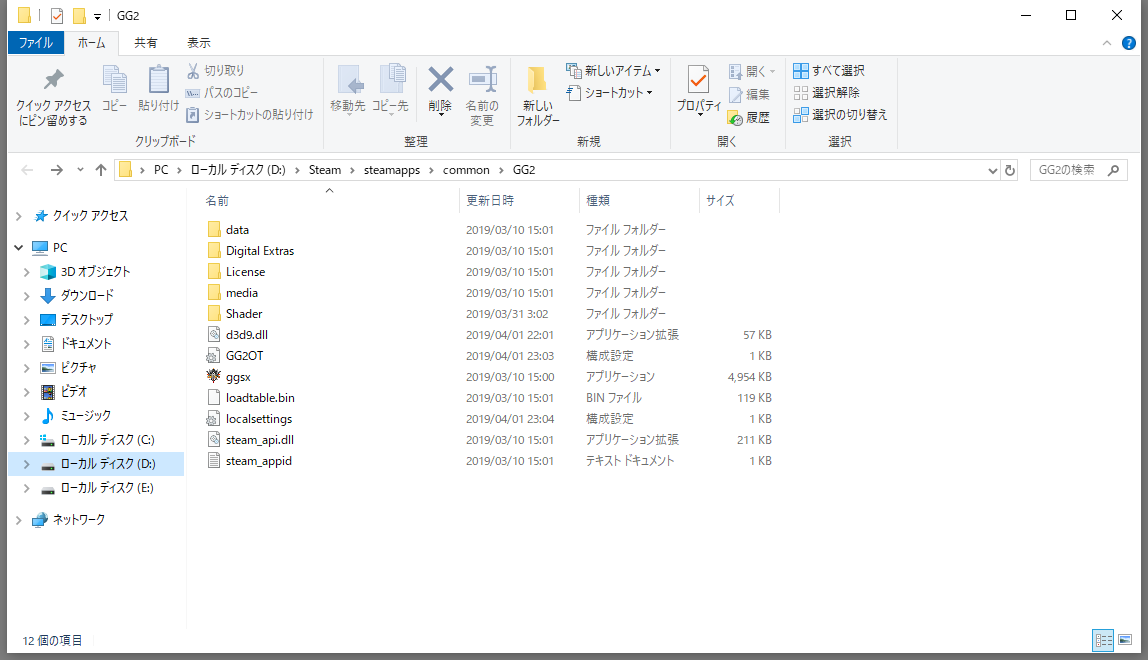Switch to details view icon in status bar

pyautogui.click(x=1103, y=639)
